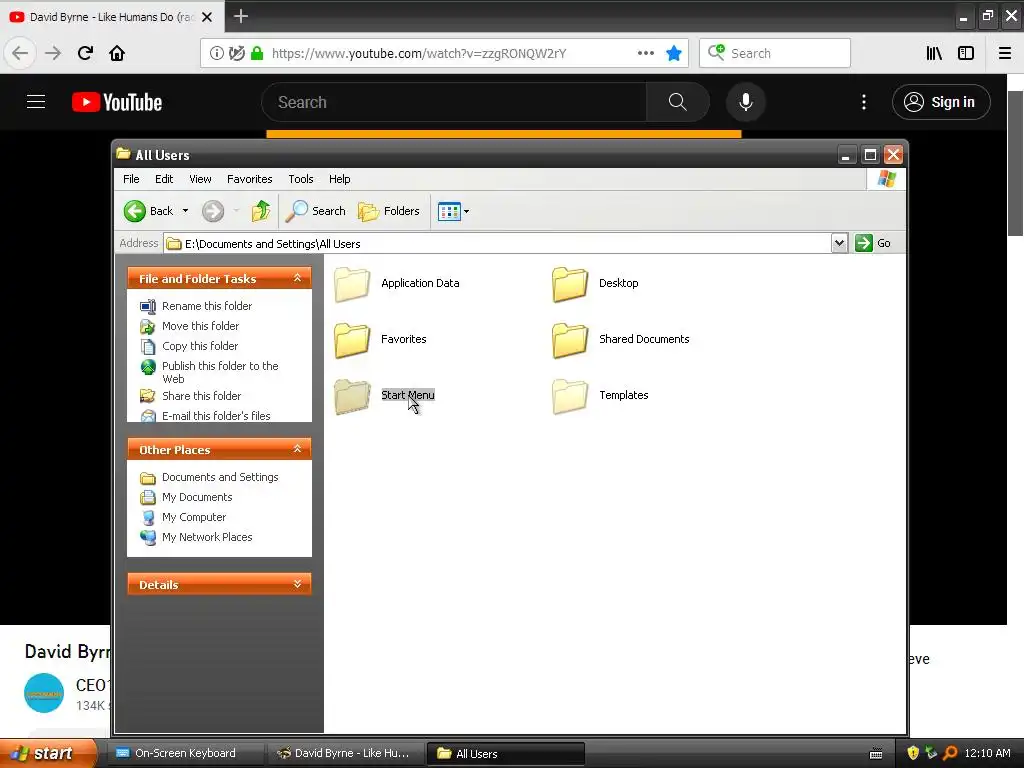Click the bookmark star in URL bar
This screenshot has height=768, width=1024.
click(x=674, y=53)
